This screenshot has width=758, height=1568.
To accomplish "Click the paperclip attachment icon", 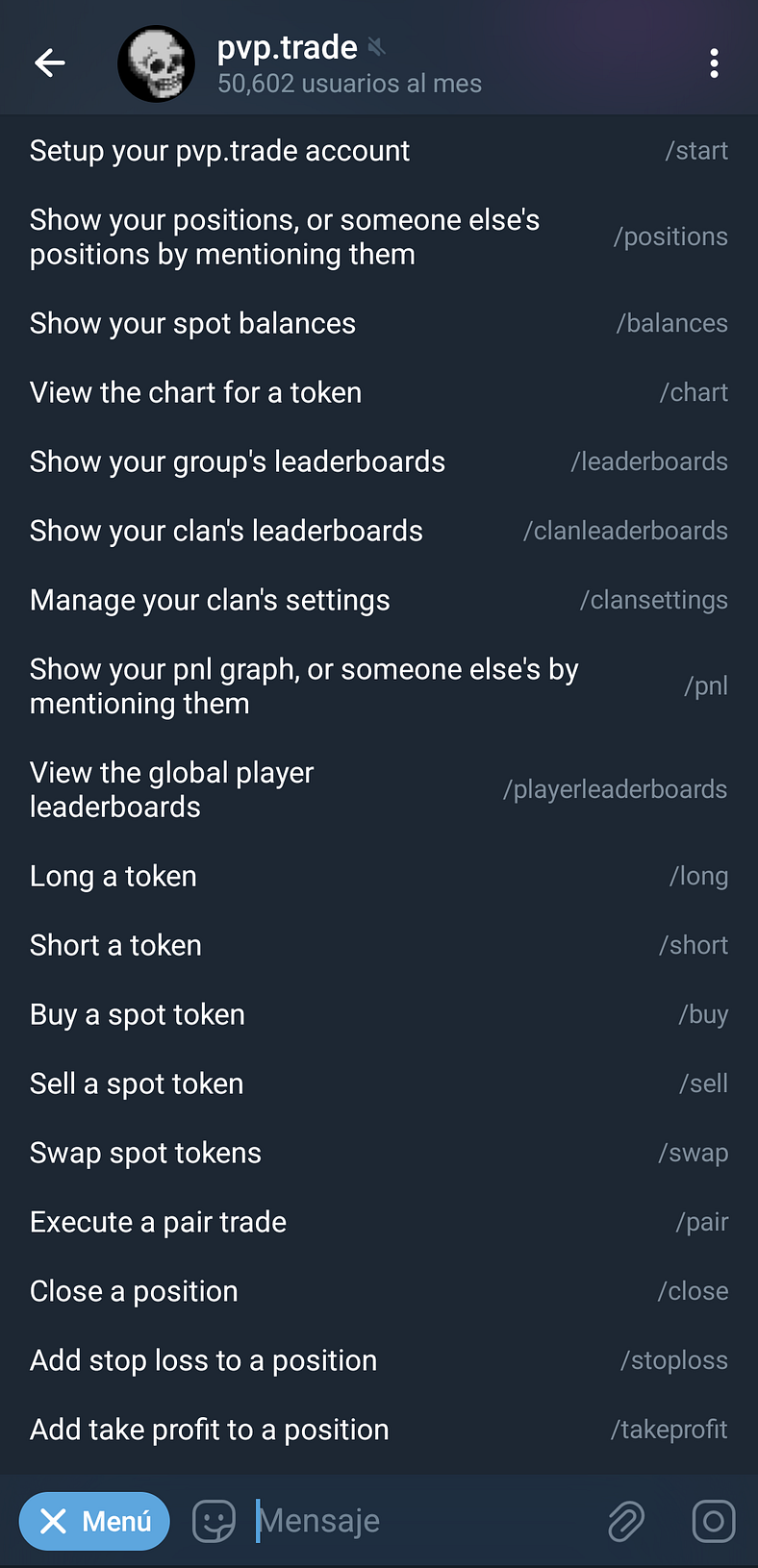I will (x=625, y=1521).
